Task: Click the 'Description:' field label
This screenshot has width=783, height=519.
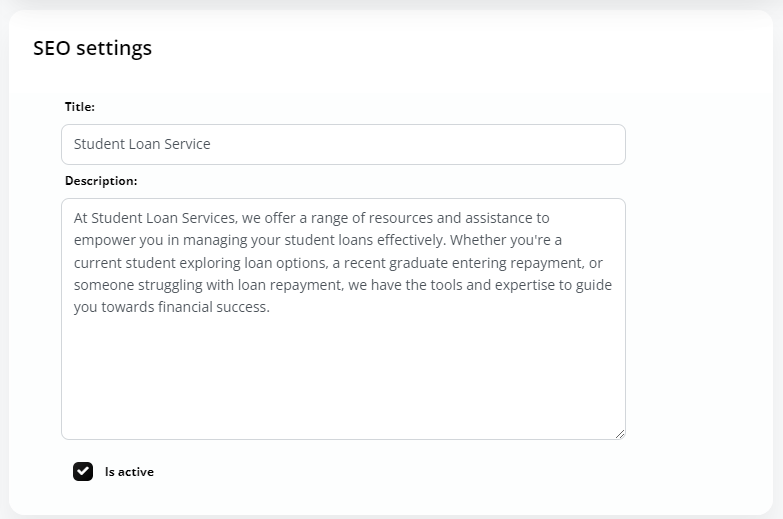Action: click(101, 181)
